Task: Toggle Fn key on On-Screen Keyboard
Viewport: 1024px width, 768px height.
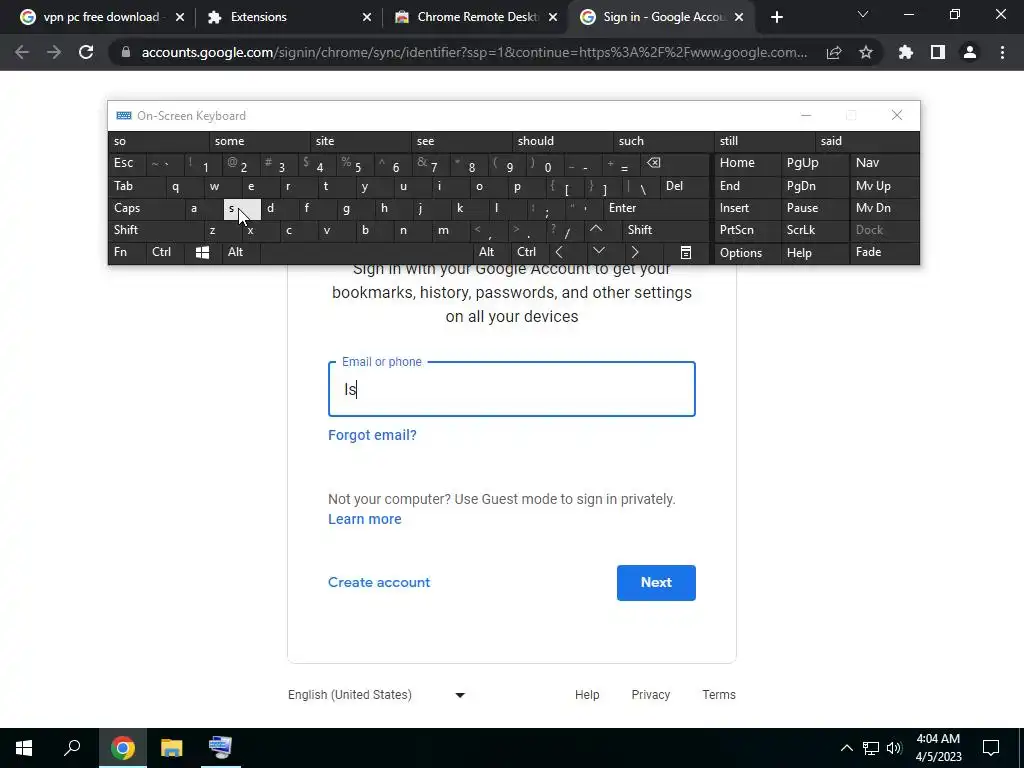Action: (x=127, y=252)
